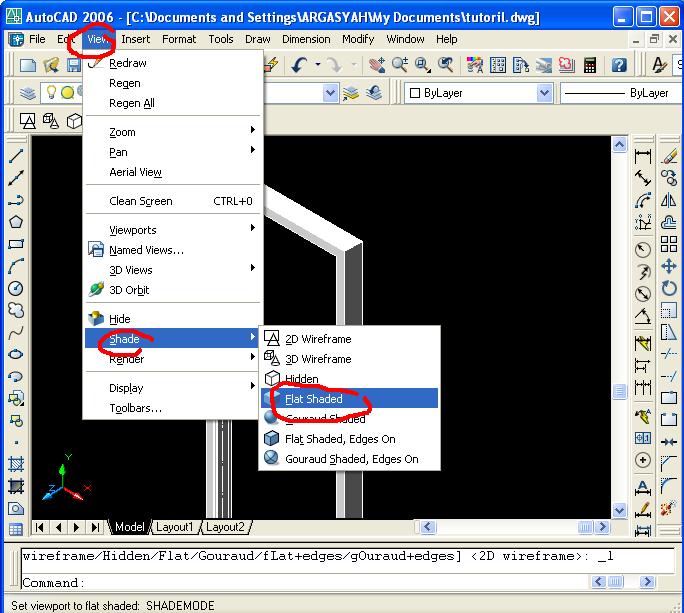Viewport: 684px width, 613px height.
Task: Select the Mirror modify tool
Action: pyautogui.click(x=669, y=200)
